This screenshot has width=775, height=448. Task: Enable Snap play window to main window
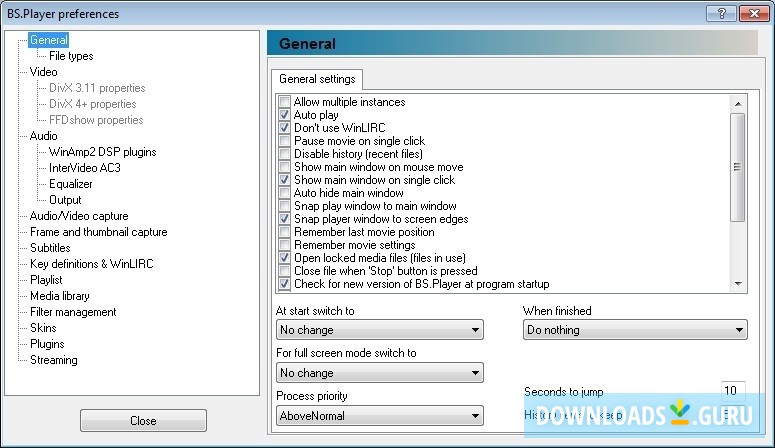click(284, 206)
